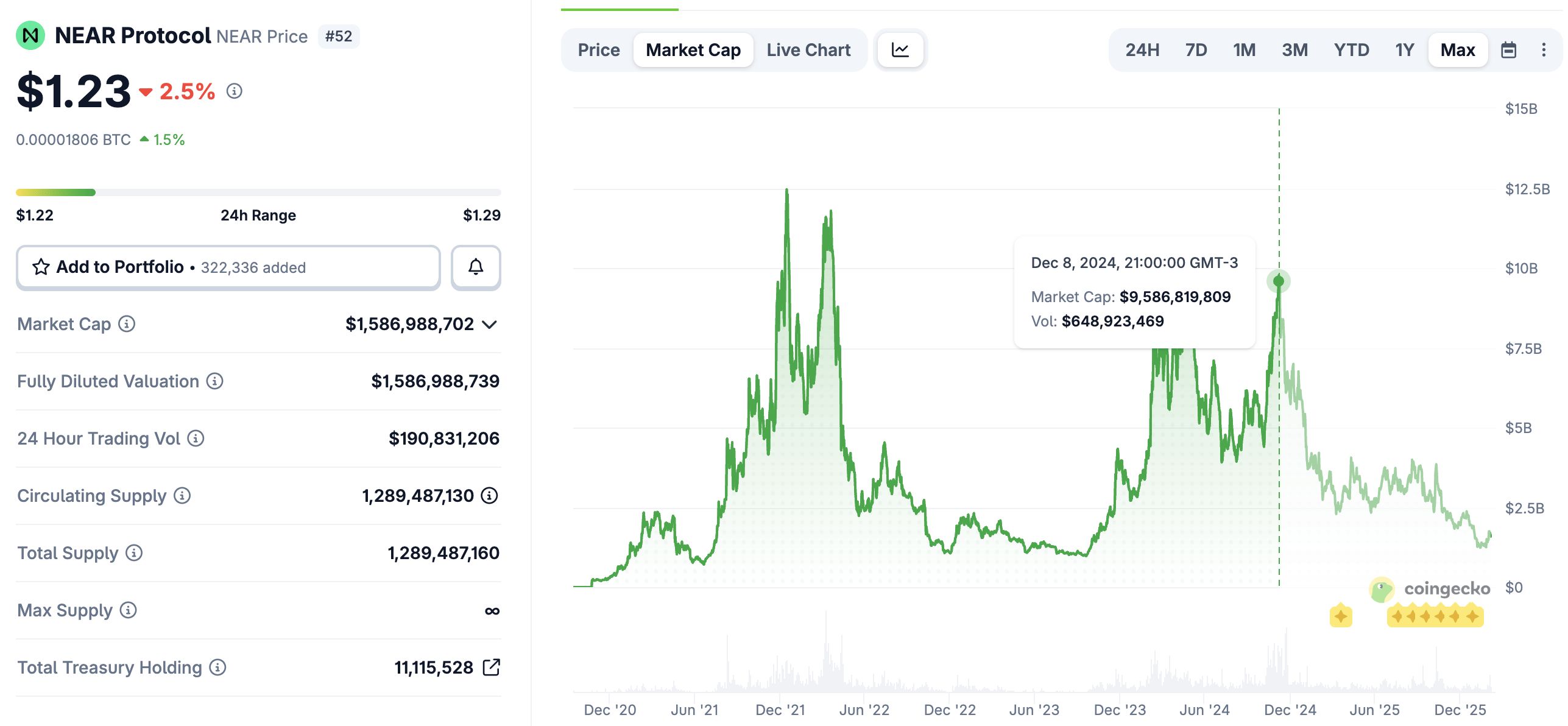1568x726 pixels.
Task: Click the Circulating Supply value info icon
Action: click(489, 496)
